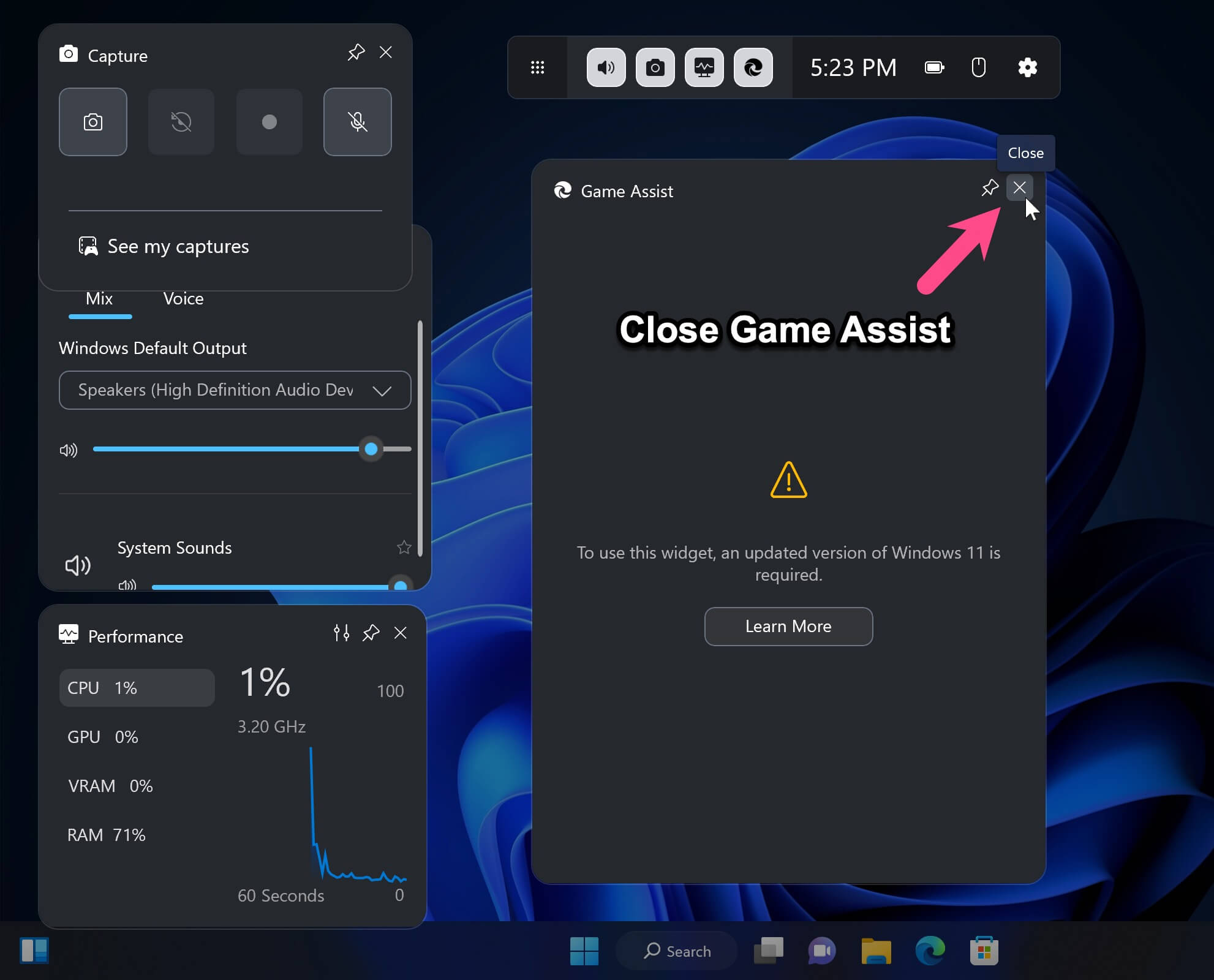The image size is (1214, 980).
Task: Click the Learn More button
Action: pos(788,626)
